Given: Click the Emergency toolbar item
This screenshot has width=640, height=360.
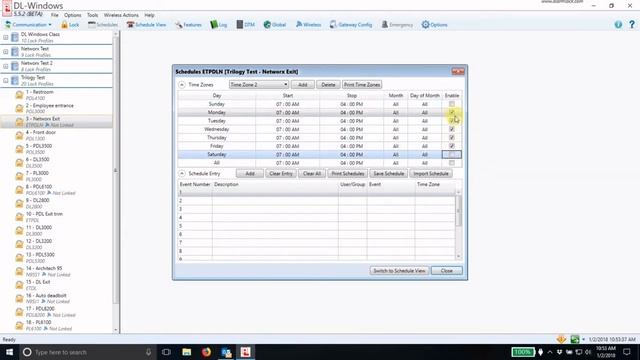Looking at the screenshot, I should 397,24.
